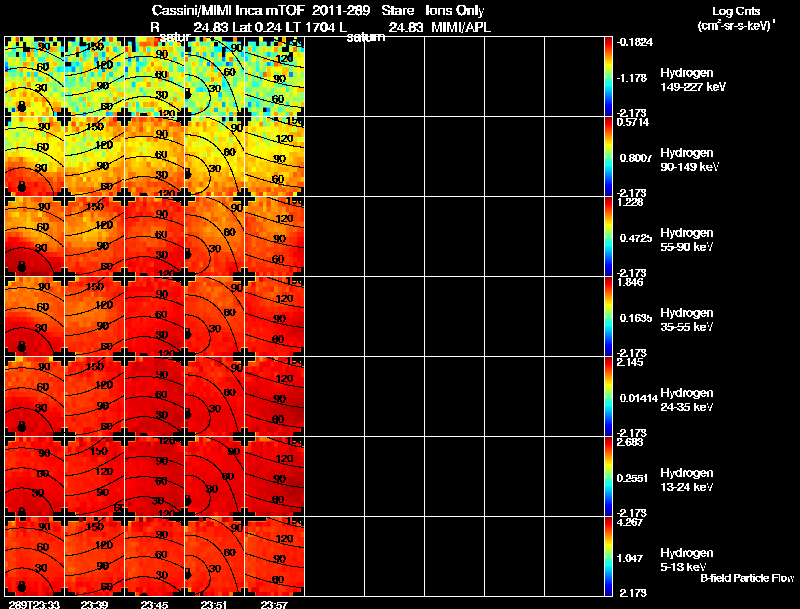The width and height of the screenshot is (800, 609).
Task: Click the '23:51' time label
Action: [214, 604]
